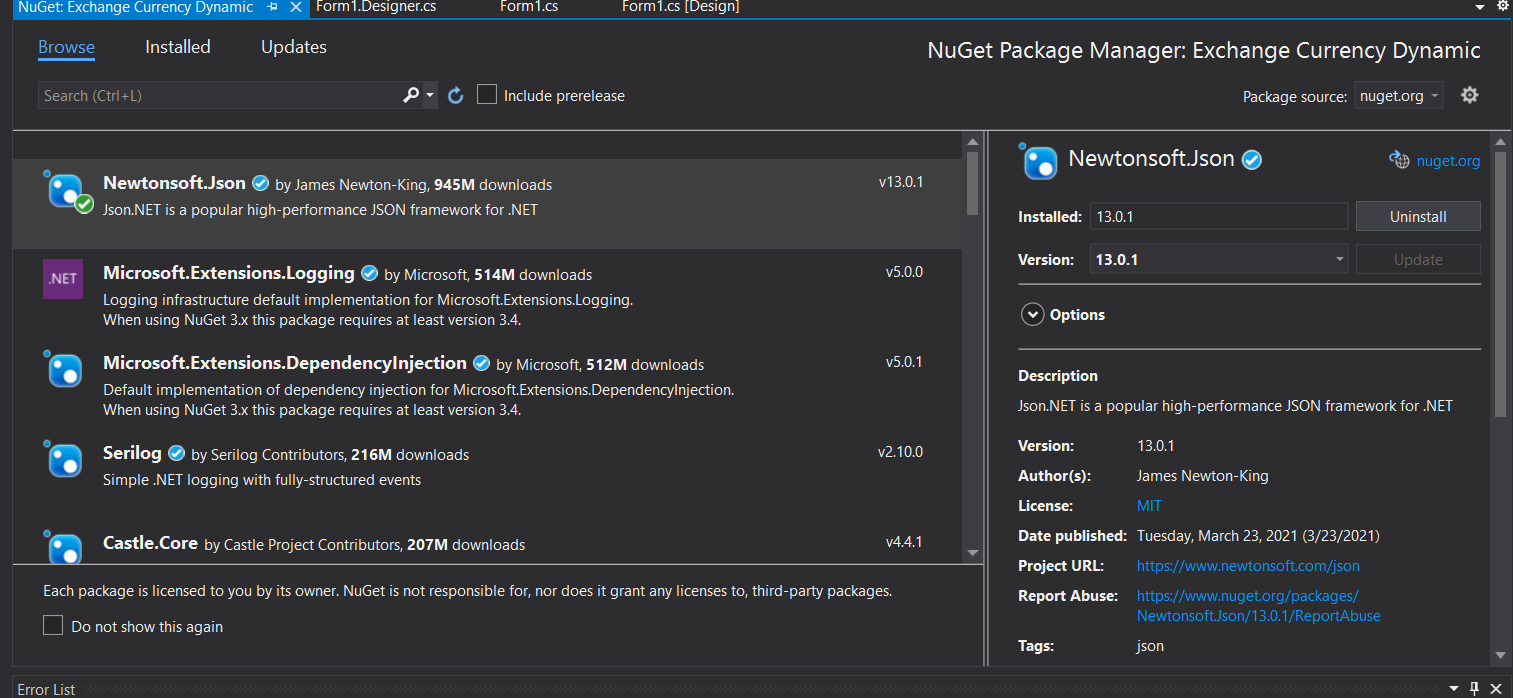
Task: Select the Newtonsoft.Json package row
Action: point(487,204)
